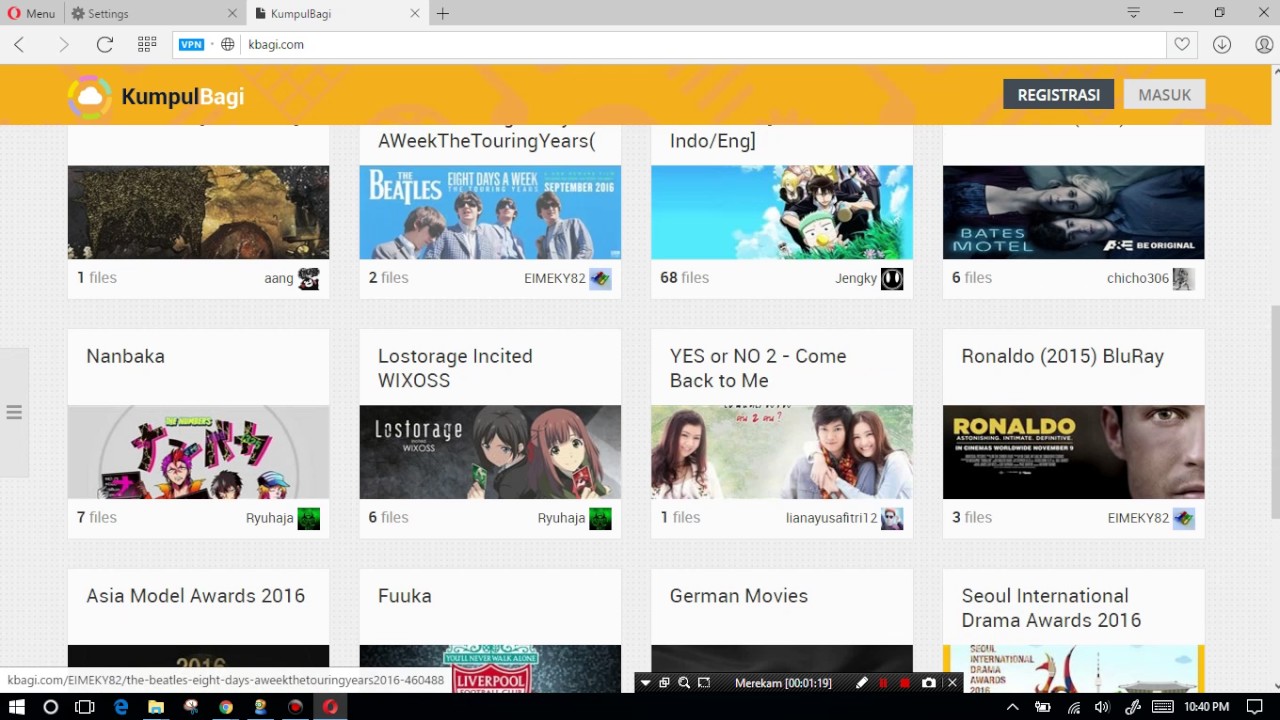The height and width of the screenshot is (720, 1280).
Task: Toggle the VPN badge in address bar
Action: point(191,44)
